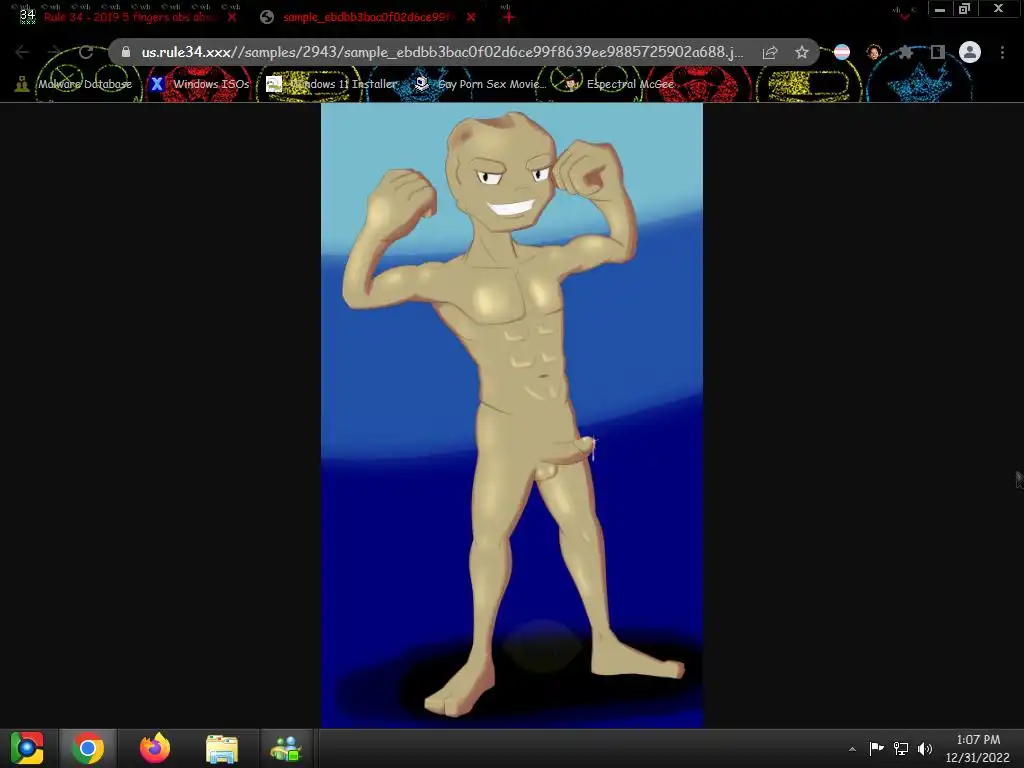Expand the tab search dropdown arrow

(904, 16)
